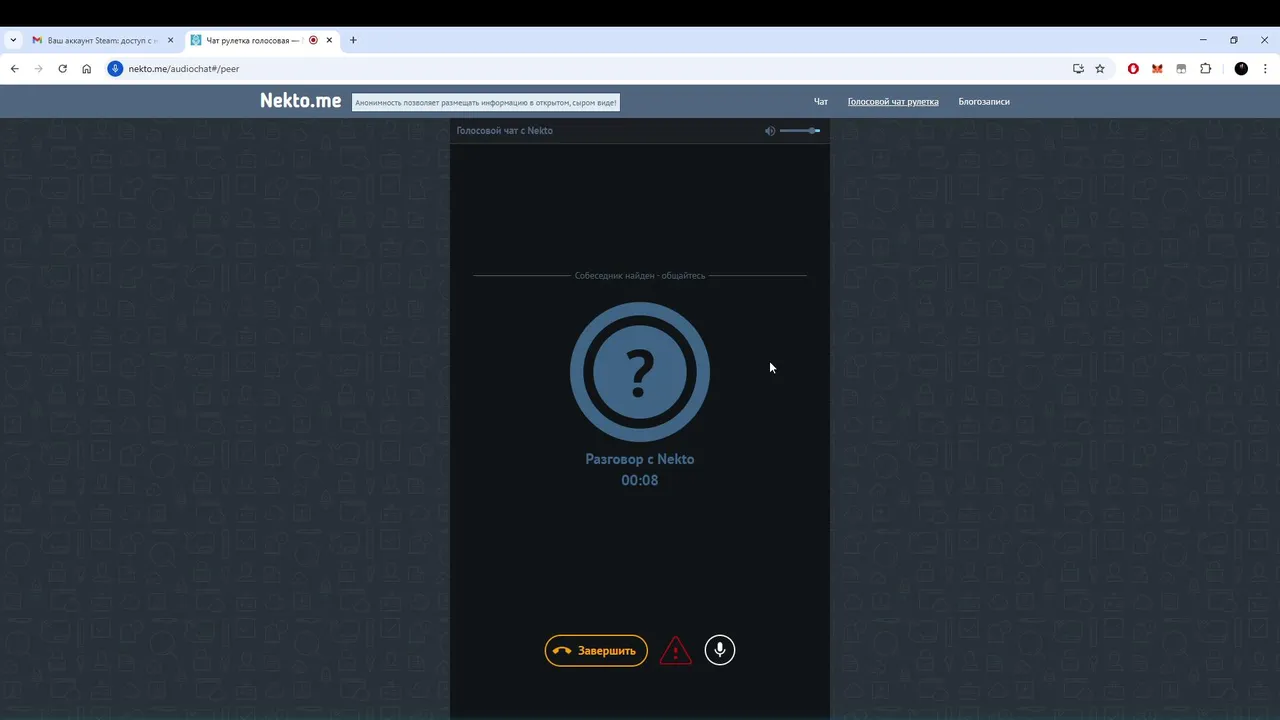1280x720 pixels.
Task: Open the Блогозаписи section
Action: tap(984, 101)
